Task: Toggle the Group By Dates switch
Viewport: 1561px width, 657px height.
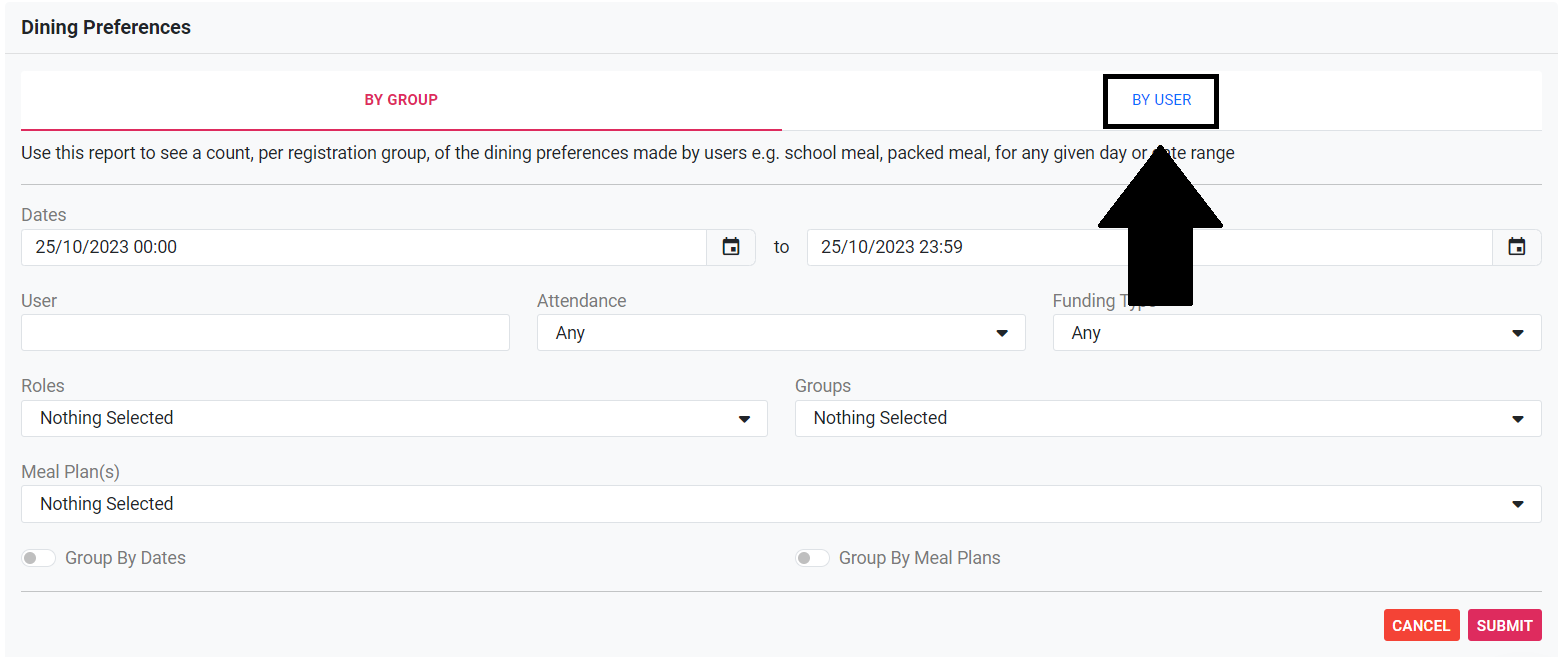Action: 39,558
